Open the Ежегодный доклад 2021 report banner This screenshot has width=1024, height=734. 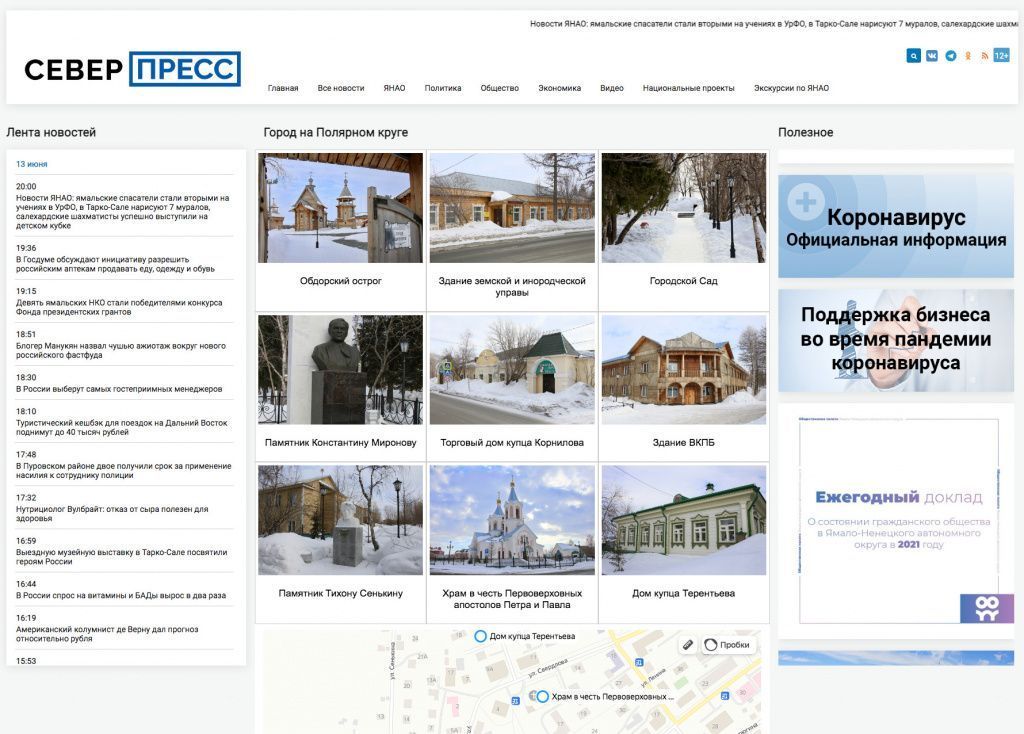coord(895,515)
